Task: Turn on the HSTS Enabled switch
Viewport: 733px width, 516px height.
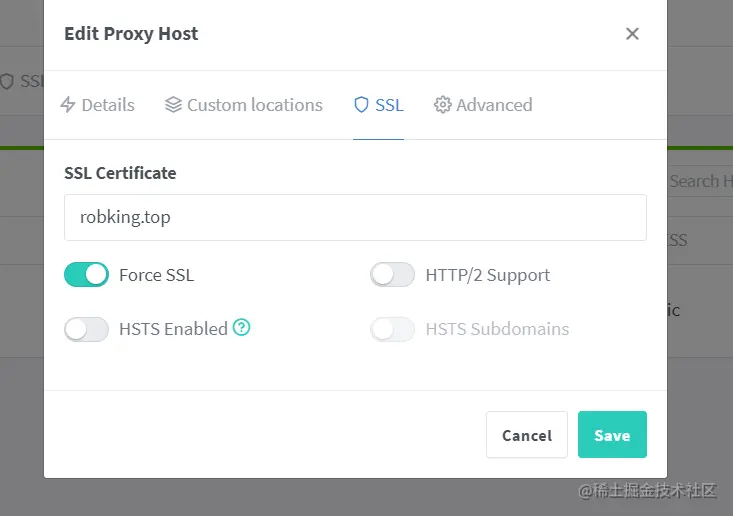Action: pos(86,329)
